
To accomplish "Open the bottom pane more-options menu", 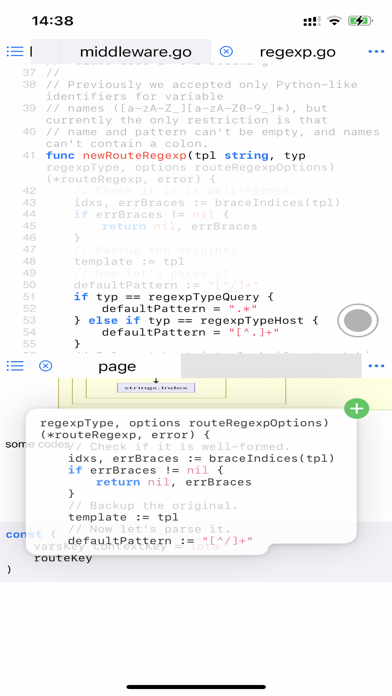I will pos(376,366).
